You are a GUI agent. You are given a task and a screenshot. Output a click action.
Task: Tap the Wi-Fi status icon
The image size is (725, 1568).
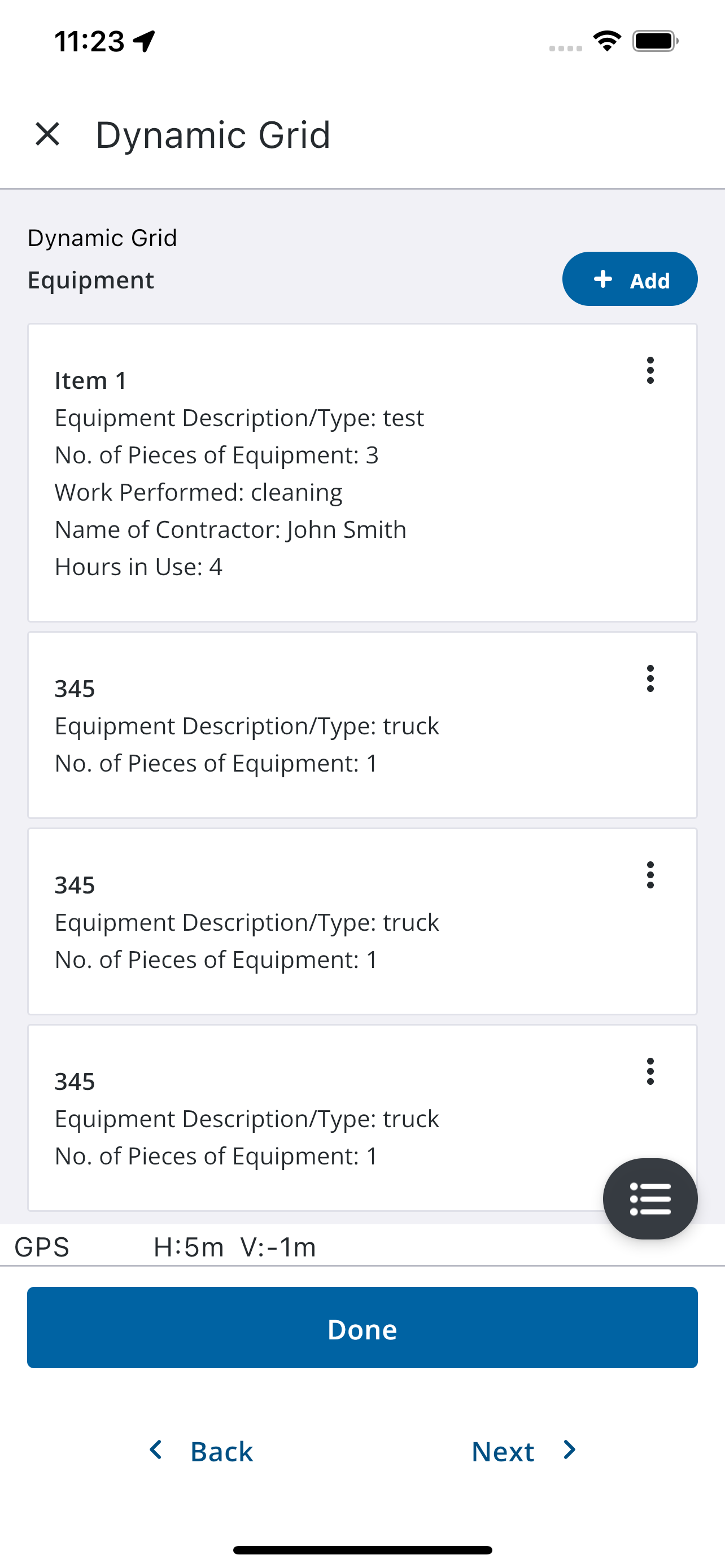607,41
